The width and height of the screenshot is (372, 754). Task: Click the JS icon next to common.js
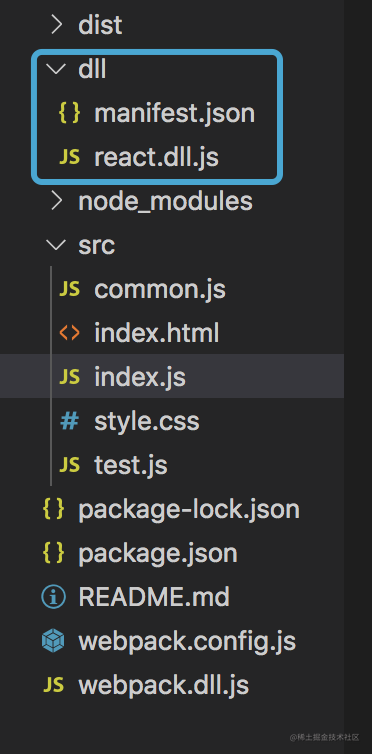point(69,289)
